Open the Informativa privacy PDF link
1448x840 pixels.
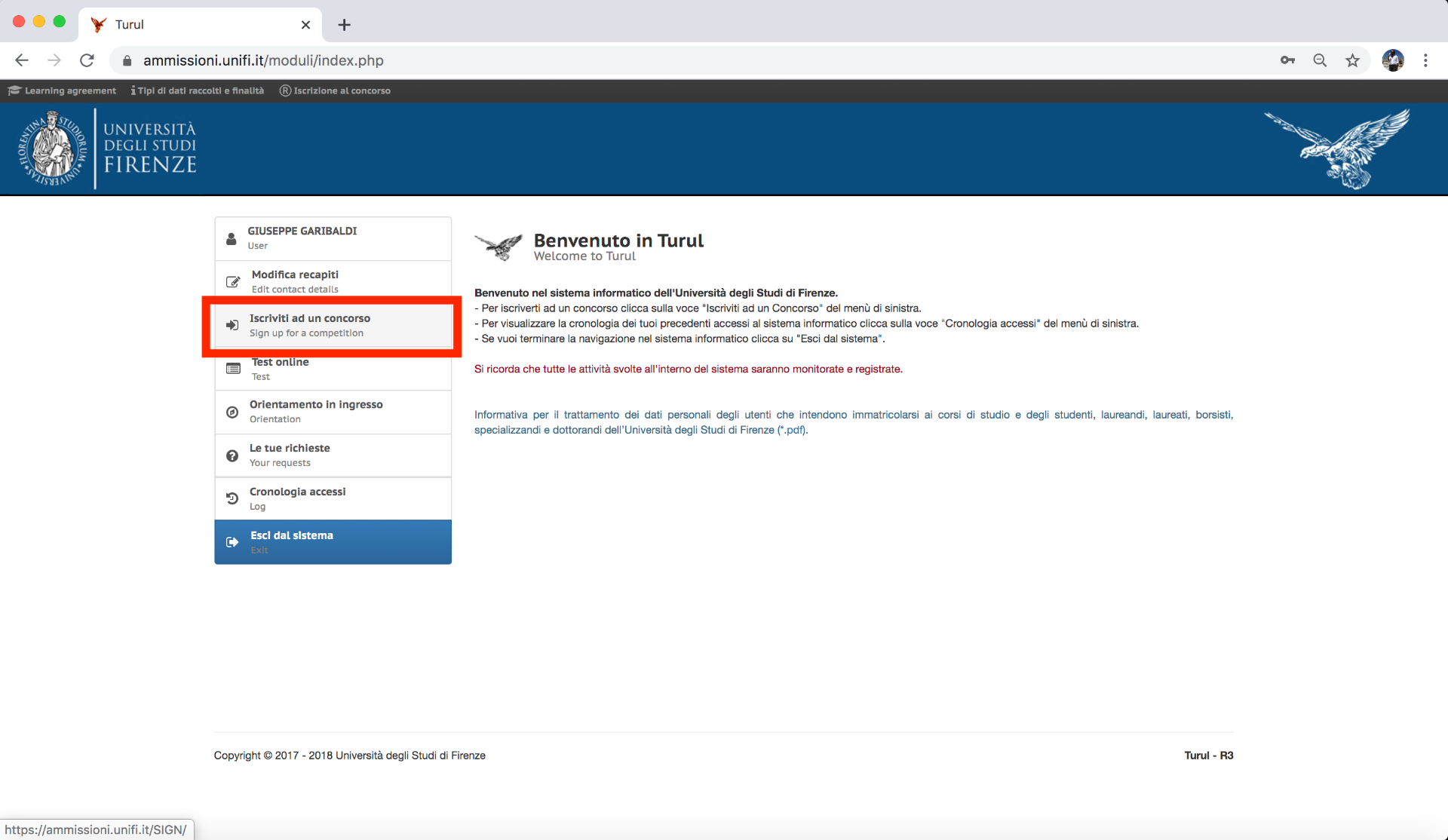[854, 422]
